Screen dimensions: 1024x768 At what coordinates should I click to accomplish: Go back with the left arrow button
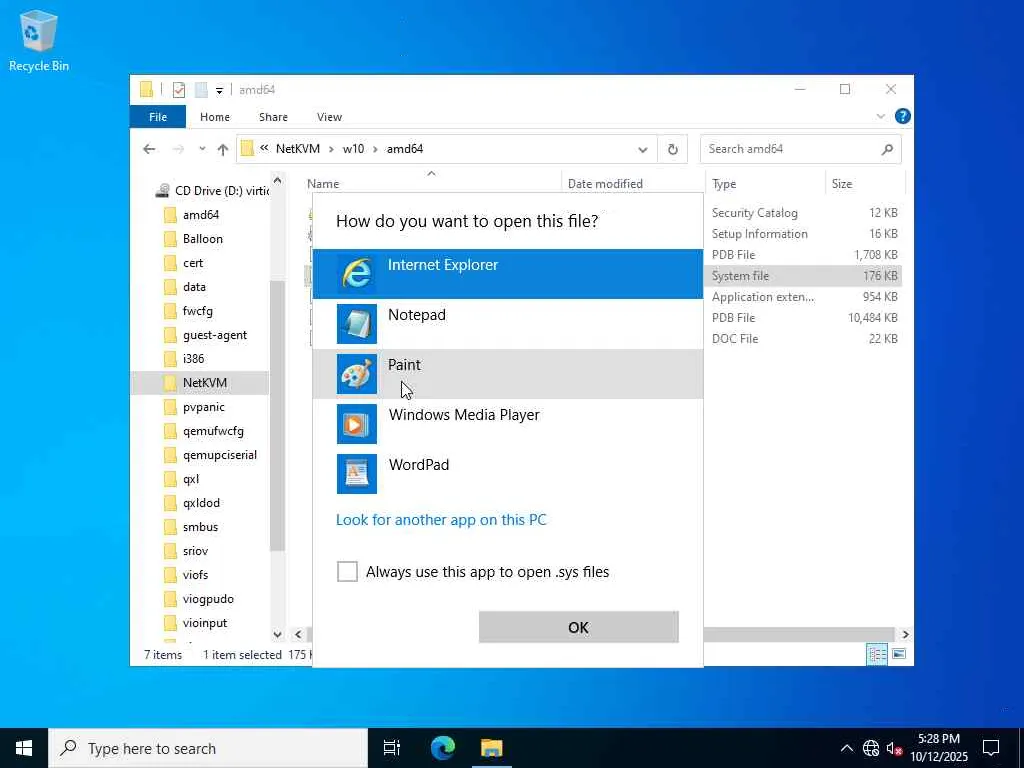[150, 149]
